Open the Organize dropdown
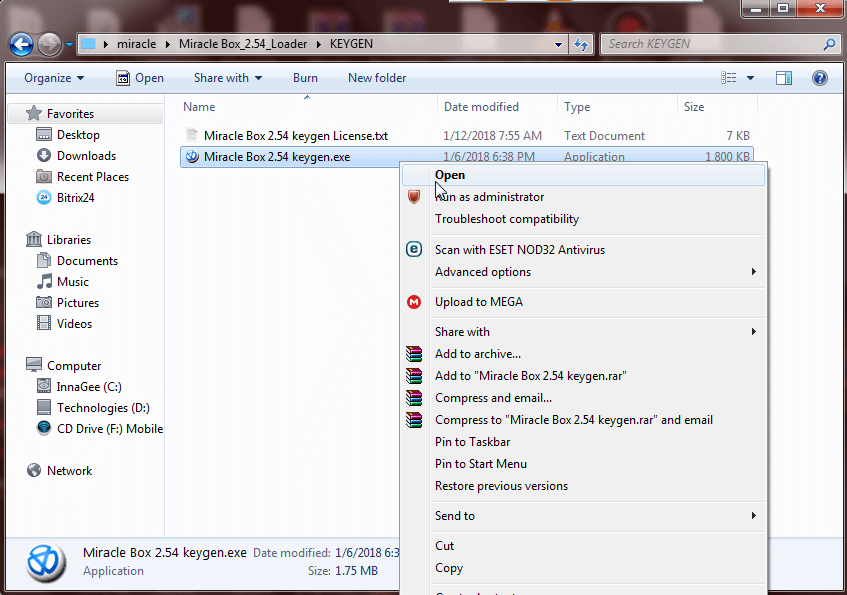 pyautogui.click(x=53, y=77)
